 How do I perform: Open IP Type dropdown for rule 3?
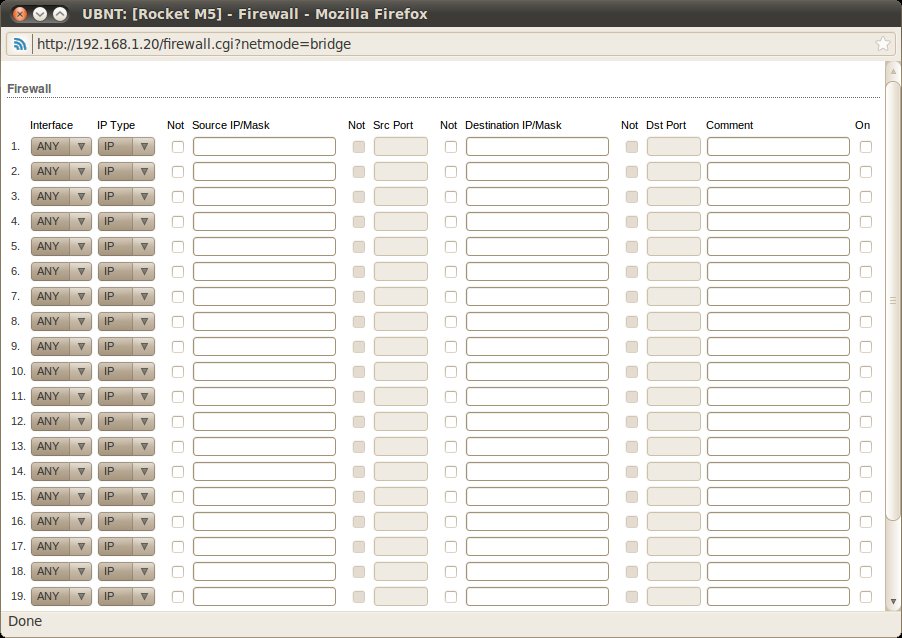(x=126, y=197)
